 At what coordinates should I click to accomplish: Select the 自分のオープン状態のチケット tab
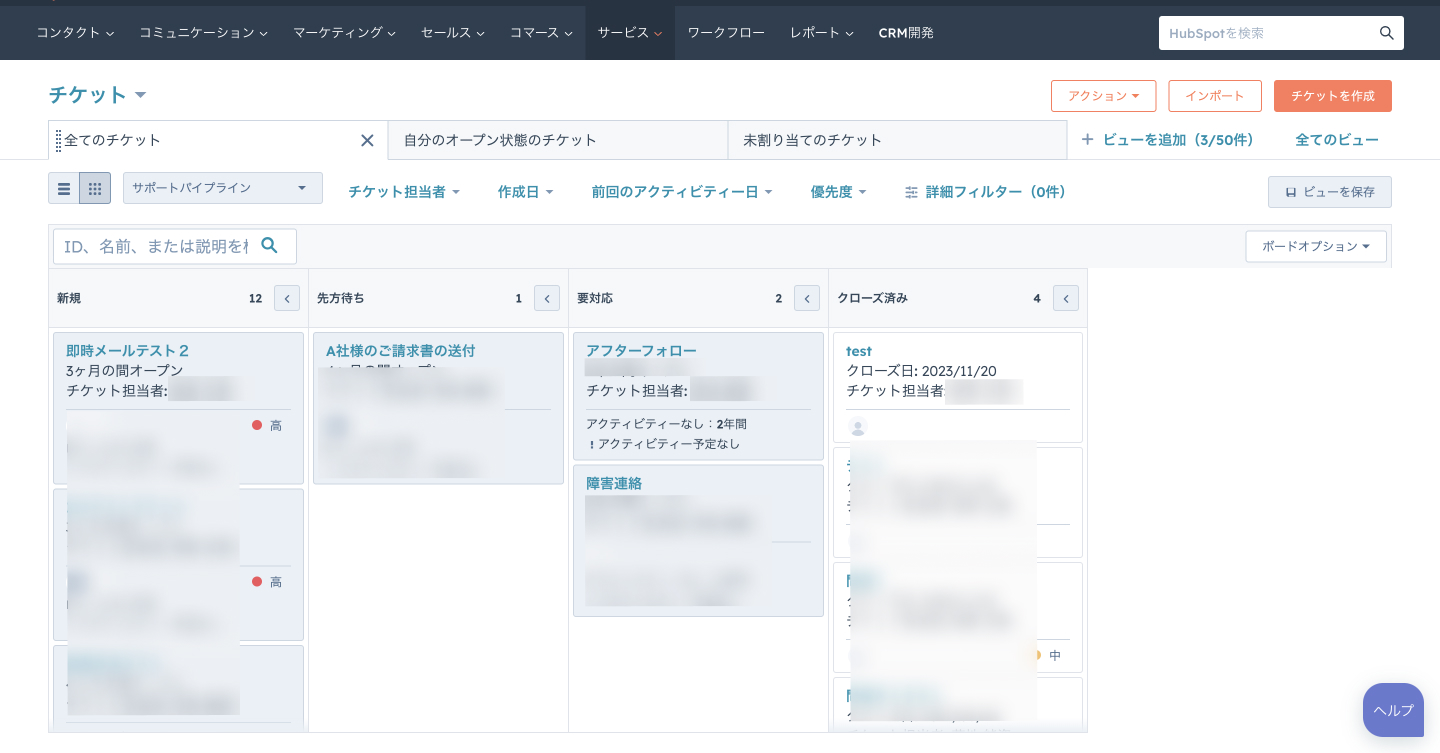[558, 140]
